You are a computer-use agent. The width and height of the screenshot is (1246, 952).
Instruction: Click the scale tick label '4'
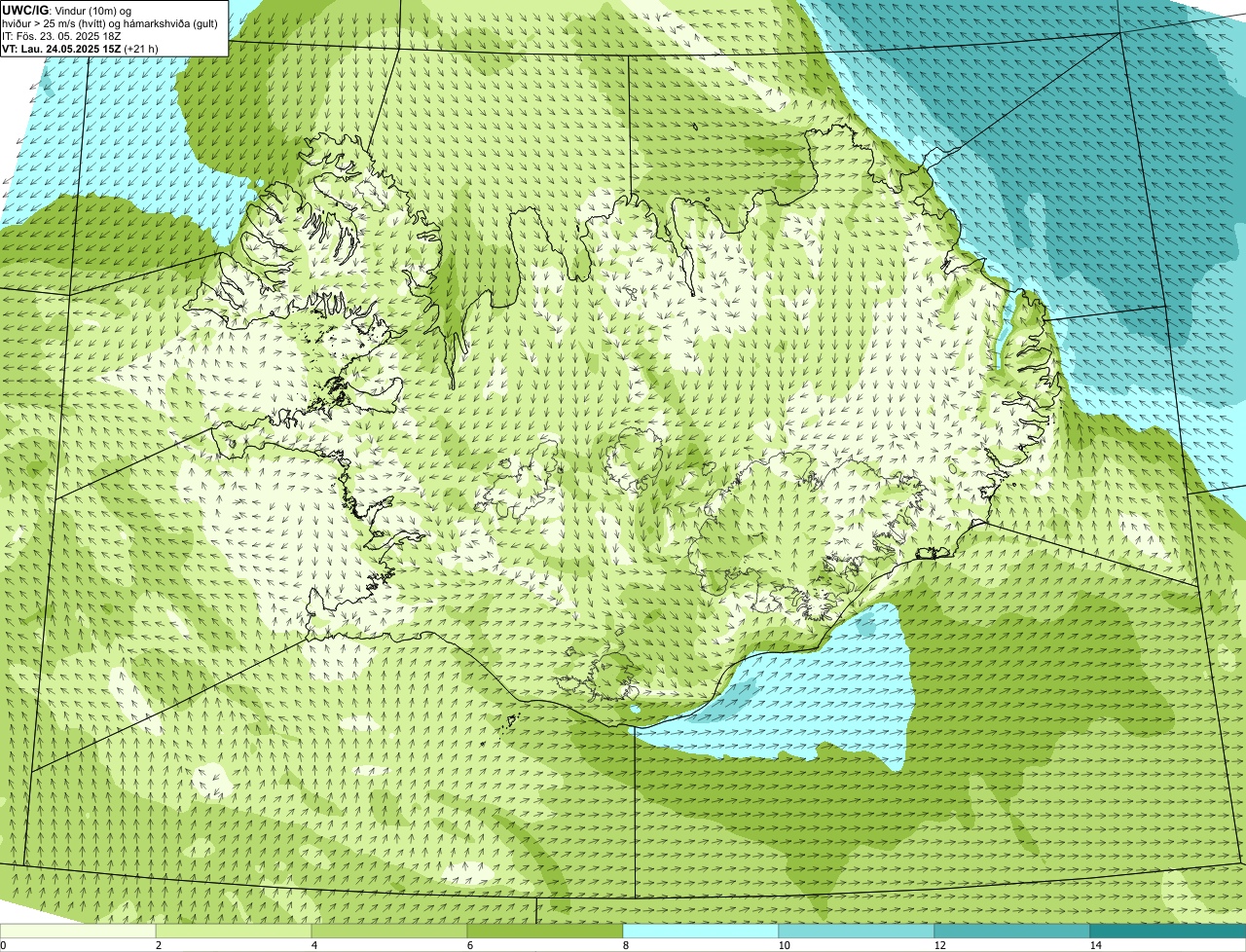(313, 945)
